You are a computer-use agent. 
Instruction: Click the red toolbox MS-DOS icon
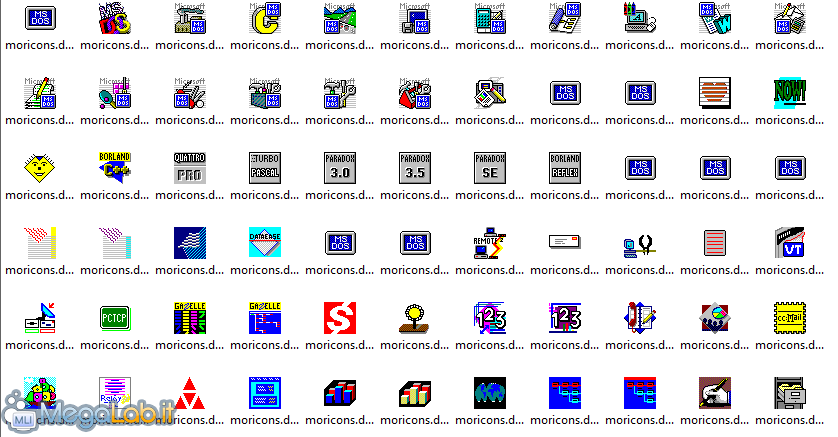click(x=415, y=93)
